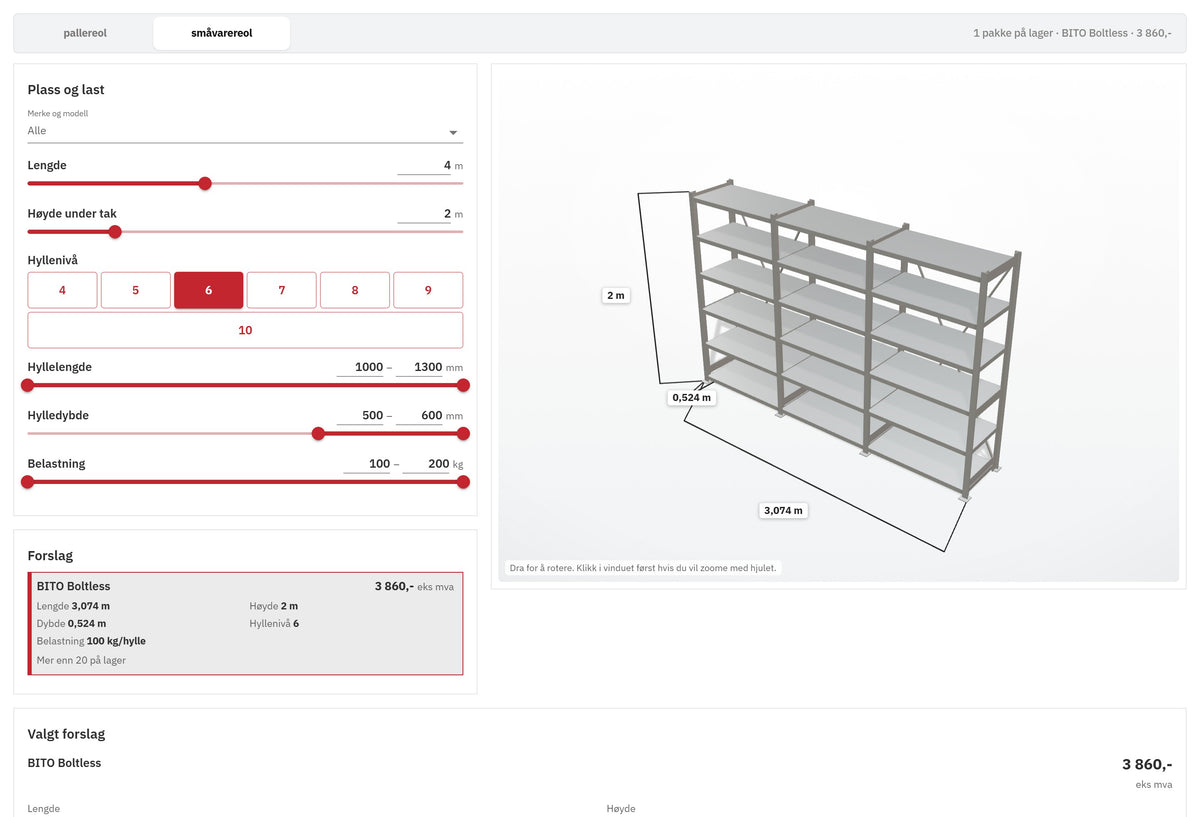Edit the Hylledybde minimum field showing 500
This screenshot has width=1200, height=817.
[360, 415]
